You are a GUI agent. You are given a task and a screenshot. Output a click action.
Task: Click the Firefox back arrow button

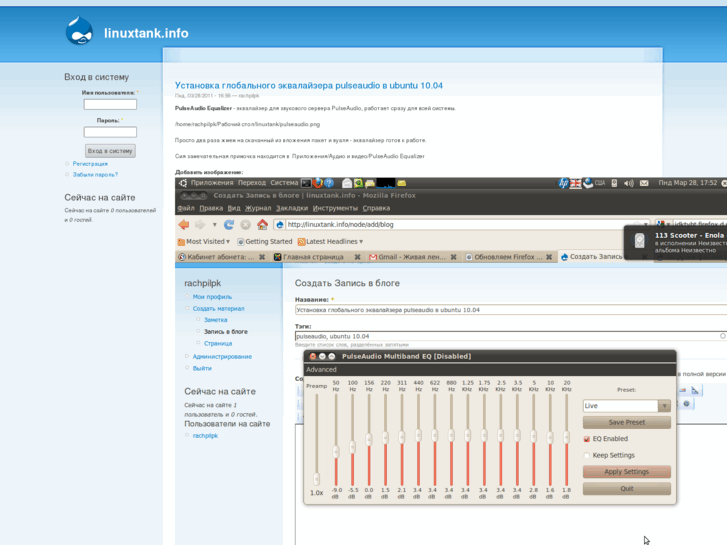tap(184, 224)
